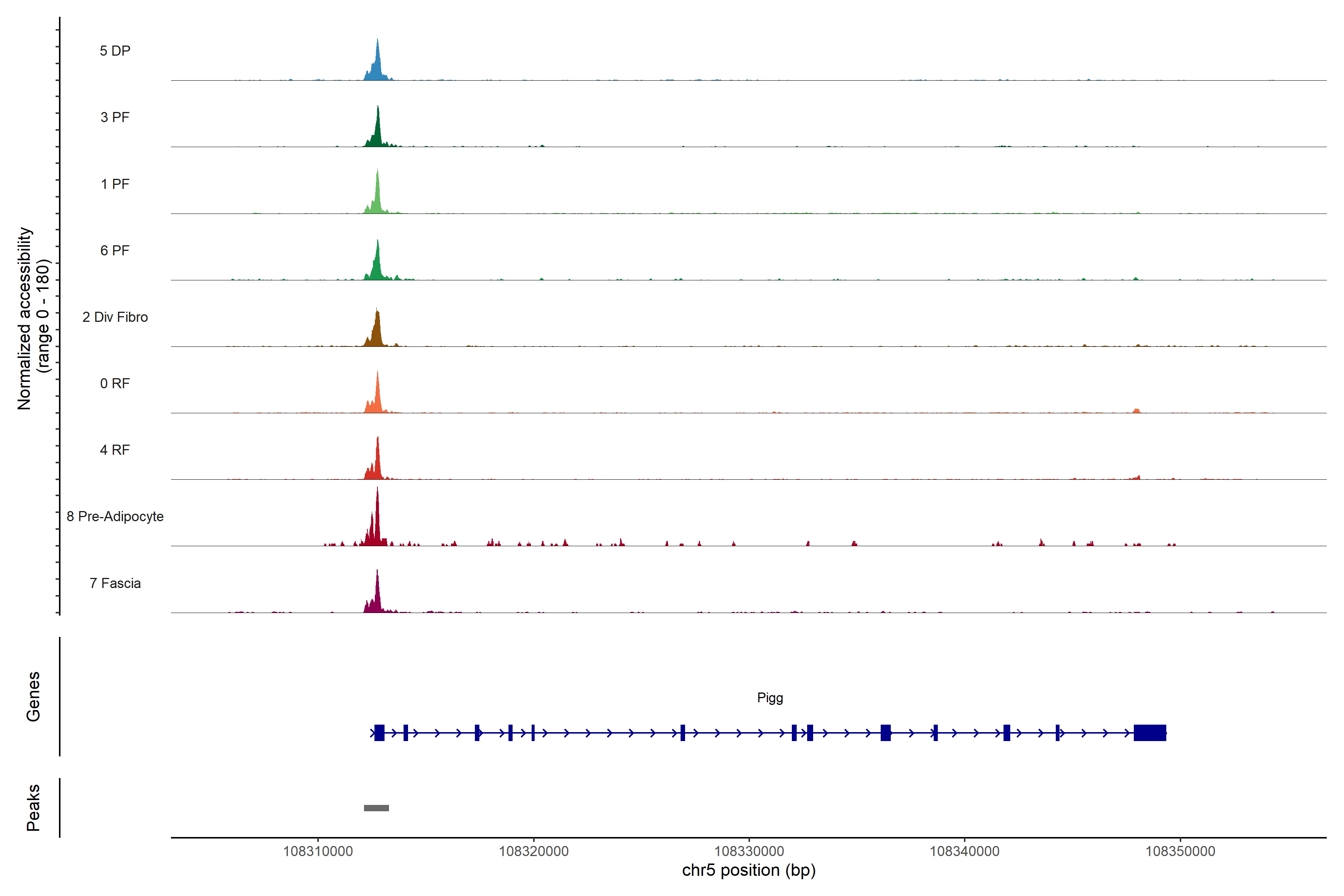Click the chr5 position (bp) axis title
The image size is (1344, 896).
[749, 870]
